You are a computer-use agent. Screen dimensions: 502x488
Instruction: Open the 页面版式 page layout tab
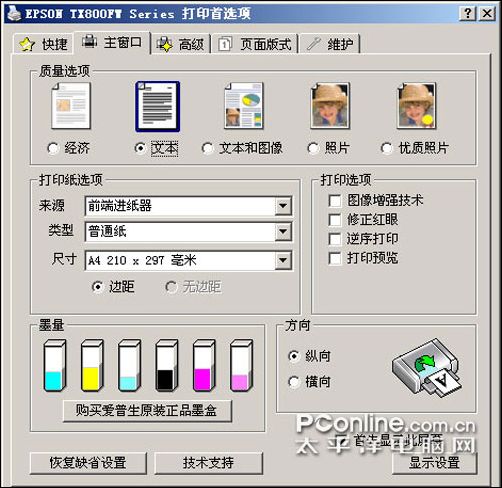point(255,44)
